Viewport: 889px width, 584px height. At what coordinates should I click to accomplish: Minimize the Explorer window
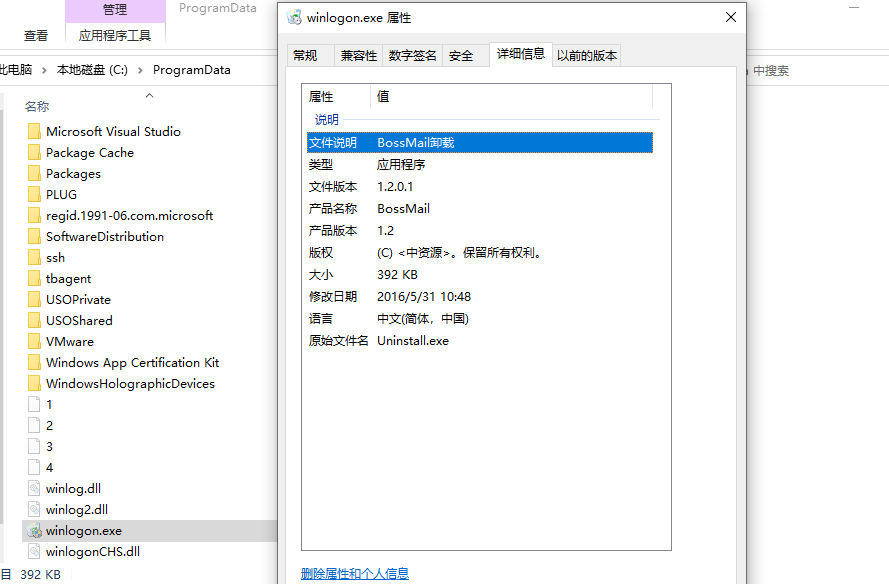point(854,7)
